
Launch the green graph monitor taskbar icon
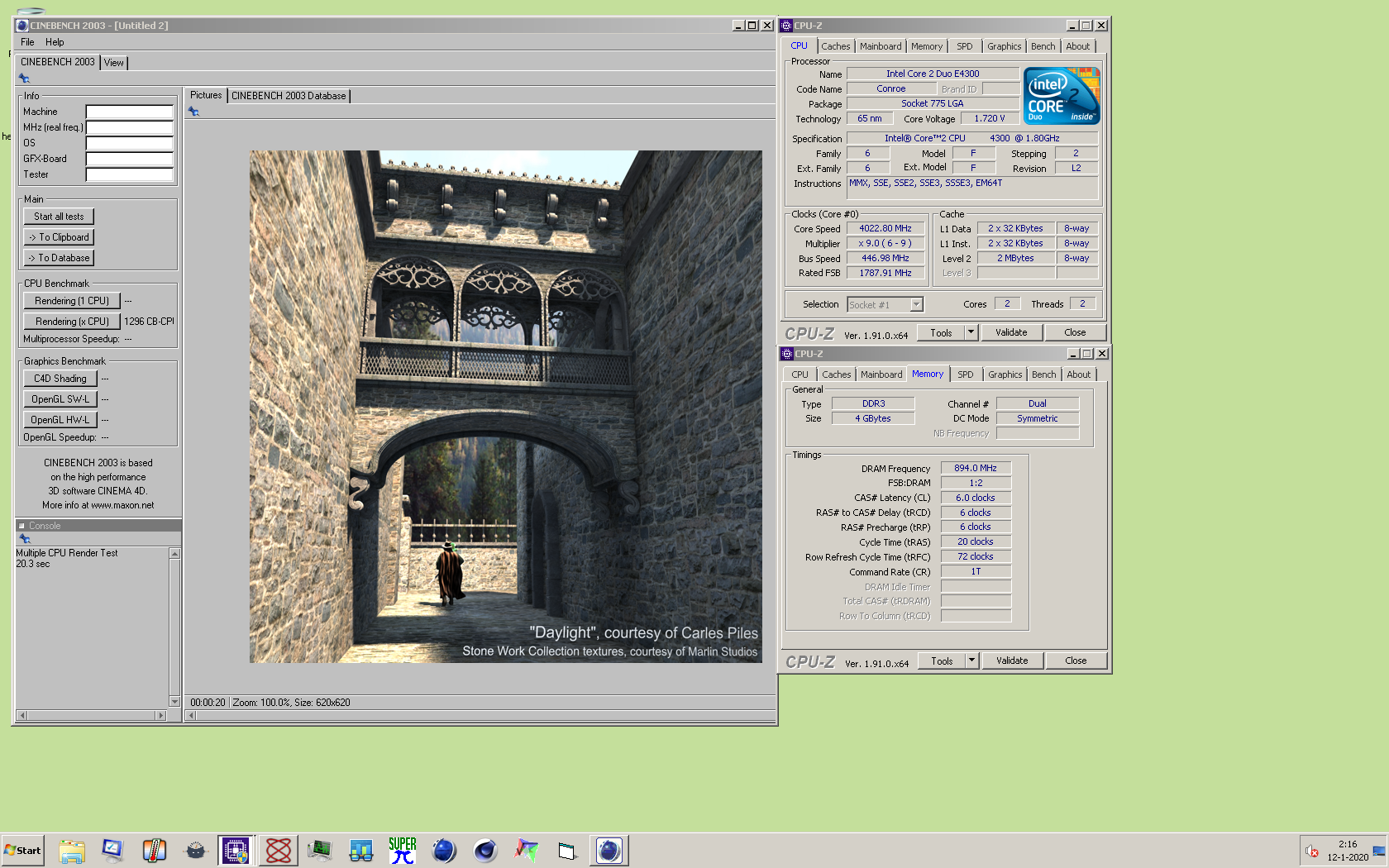(320, 851)
